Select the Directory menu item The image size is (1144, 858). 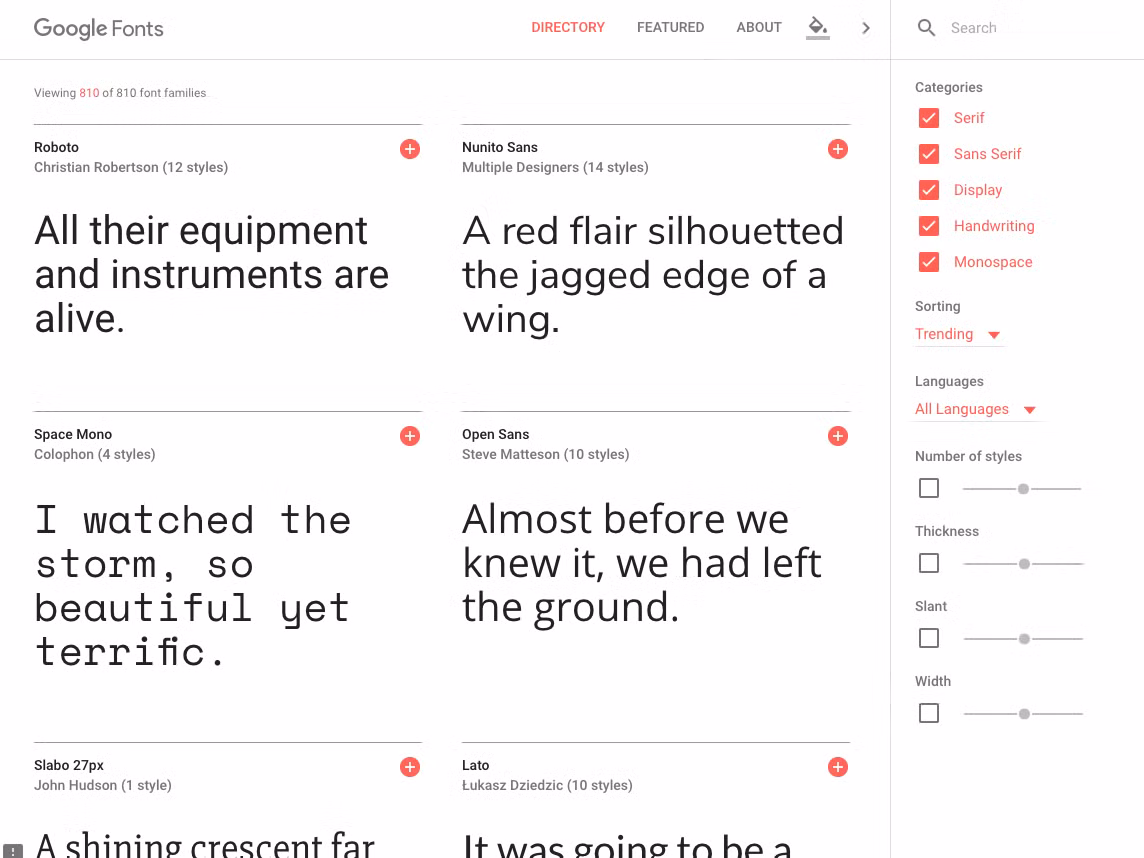568,27
